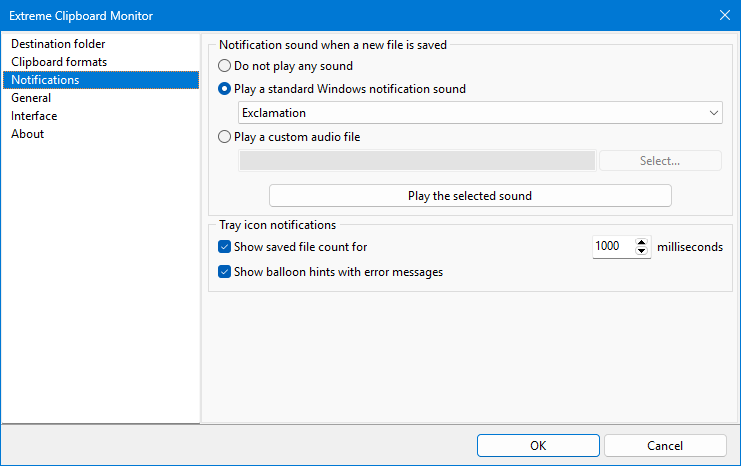This screenshot has height=466, width=741.
Task: Click the 1000 milliseconds value field
Action: [613, 246]
